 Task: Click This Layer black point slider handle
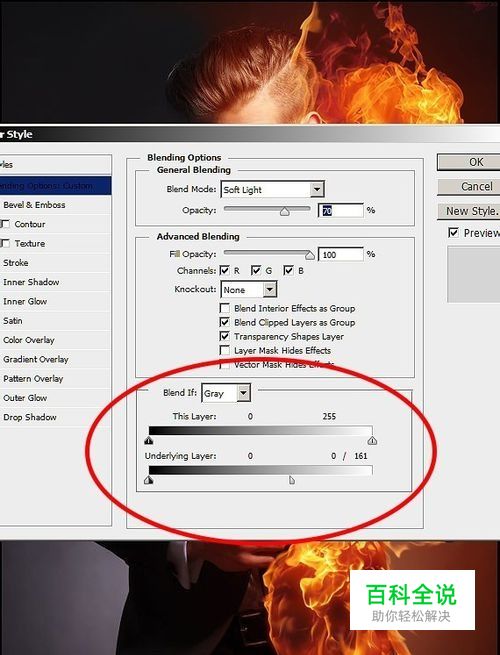click(x=149, y=440)
